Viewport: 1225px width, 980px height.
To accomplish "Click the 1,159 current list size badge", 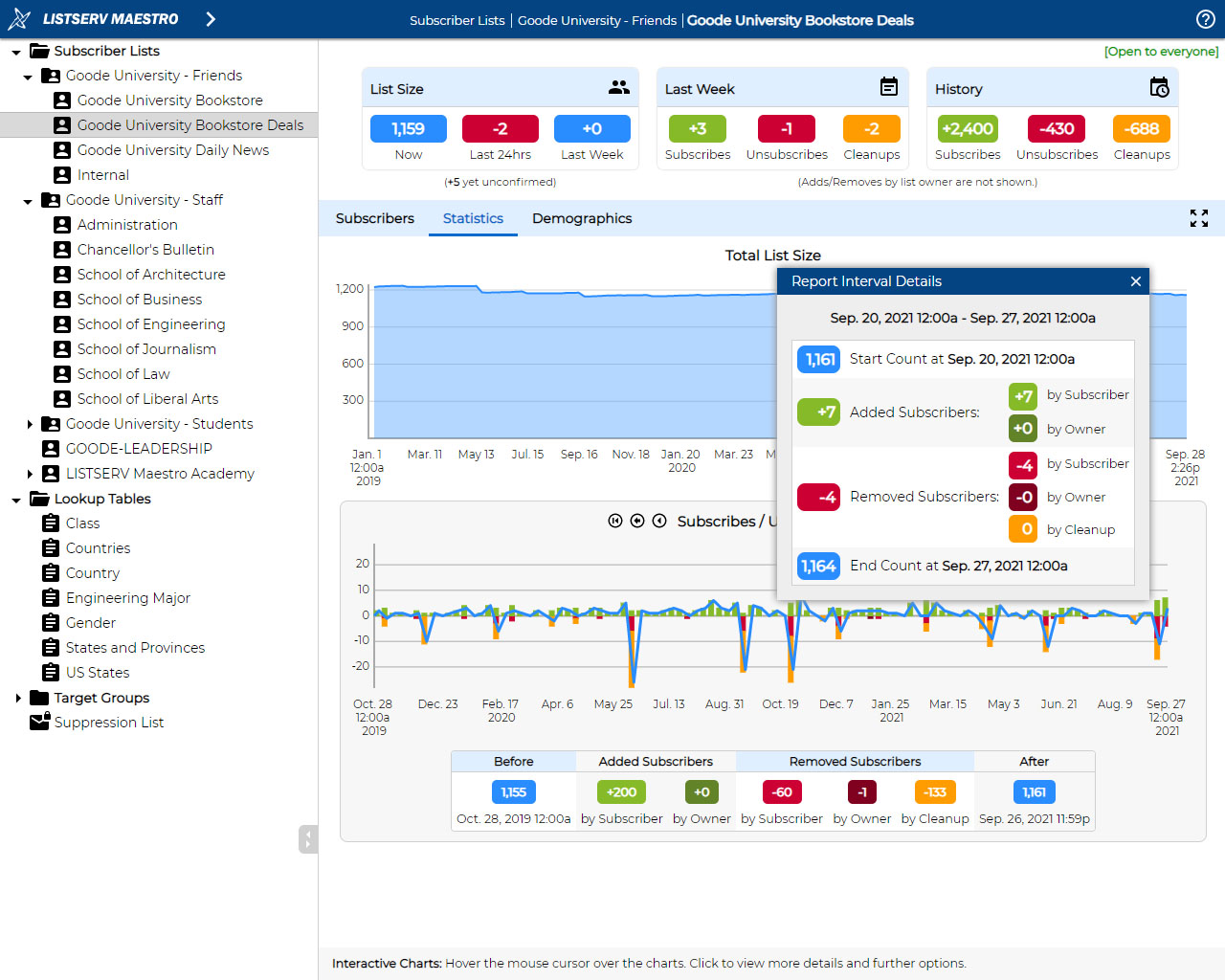I will (x=409, y=128).
